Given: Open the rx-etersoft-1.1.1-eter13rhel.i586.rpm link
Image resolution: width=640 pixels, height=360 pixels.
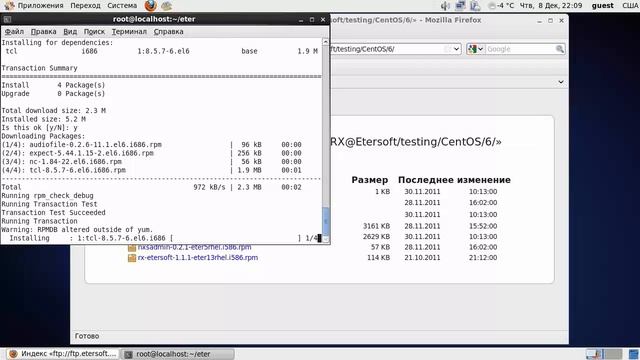Looking at the screenshot, I should click(x=198, y=258).
